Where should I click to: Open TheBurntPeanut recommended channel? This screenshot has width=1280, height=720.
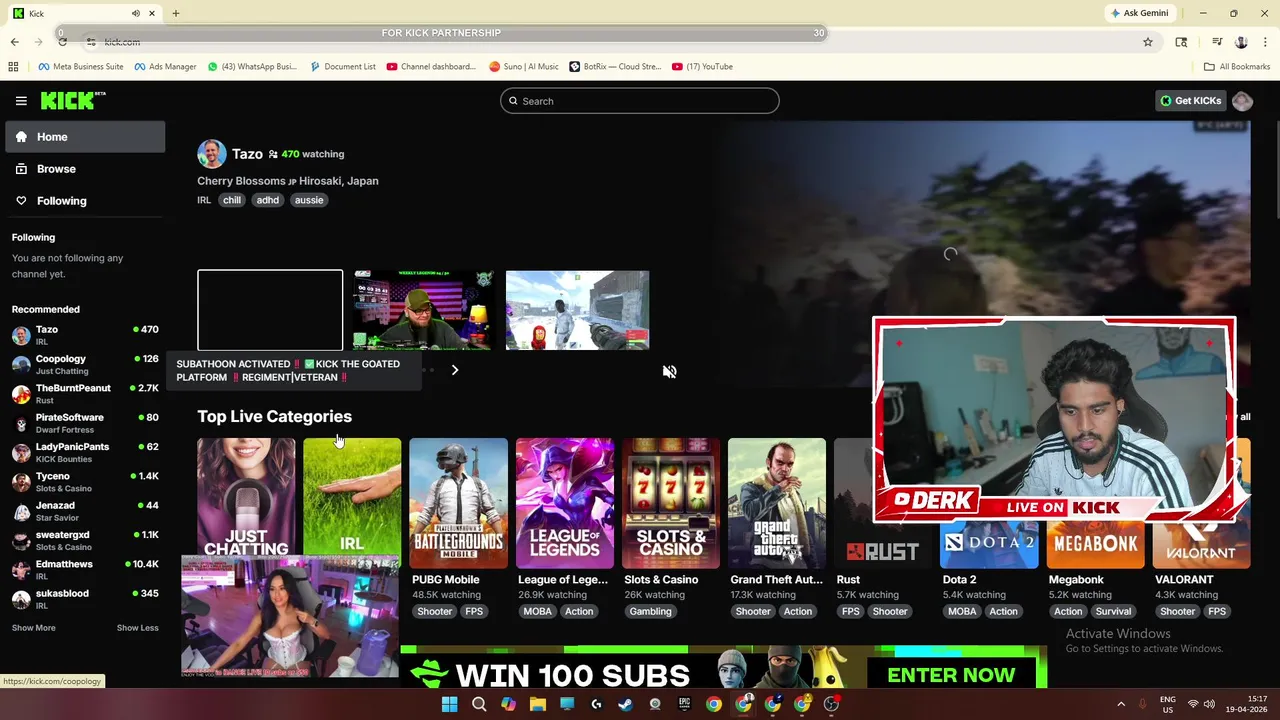click(x=85, y=394)
